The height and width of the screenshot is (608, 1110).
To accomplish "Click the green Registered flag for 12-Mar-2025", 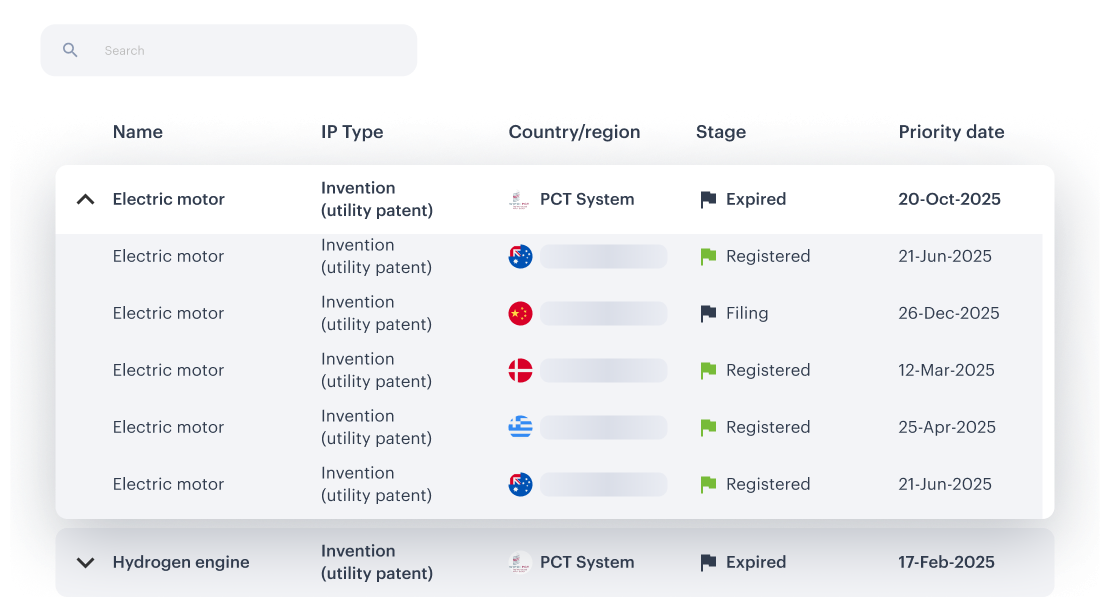I will [708, 371].
